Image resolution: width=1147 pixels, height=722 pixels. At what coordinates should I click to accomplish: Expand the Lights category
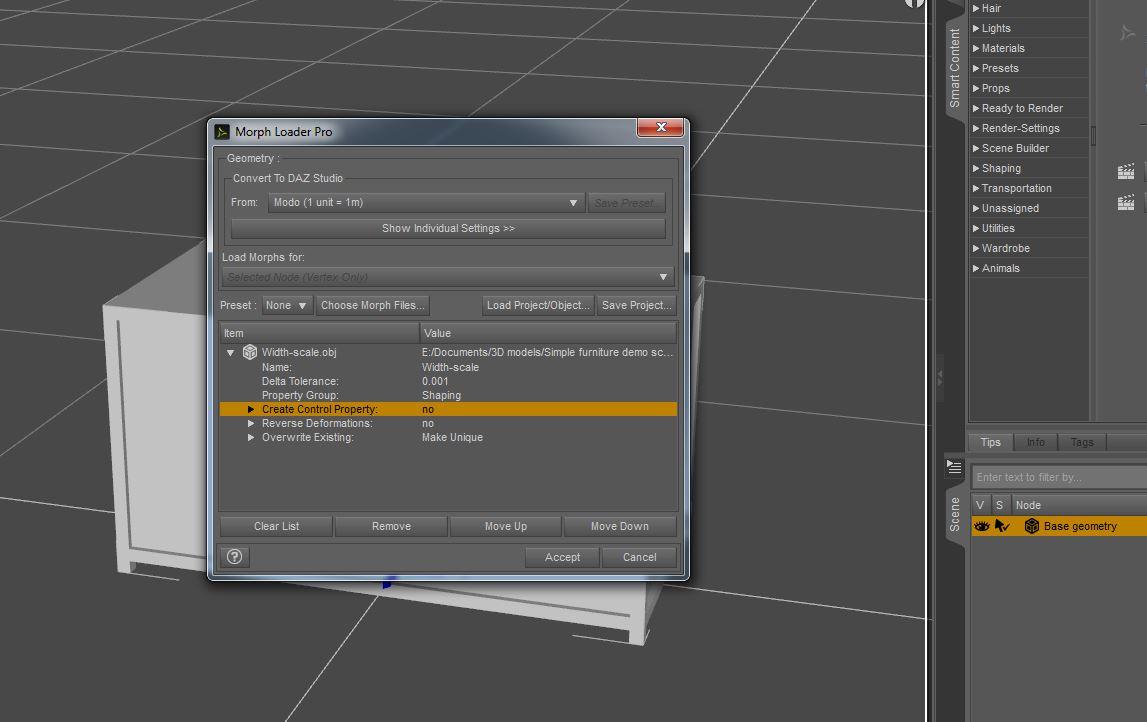coord(976,28)
